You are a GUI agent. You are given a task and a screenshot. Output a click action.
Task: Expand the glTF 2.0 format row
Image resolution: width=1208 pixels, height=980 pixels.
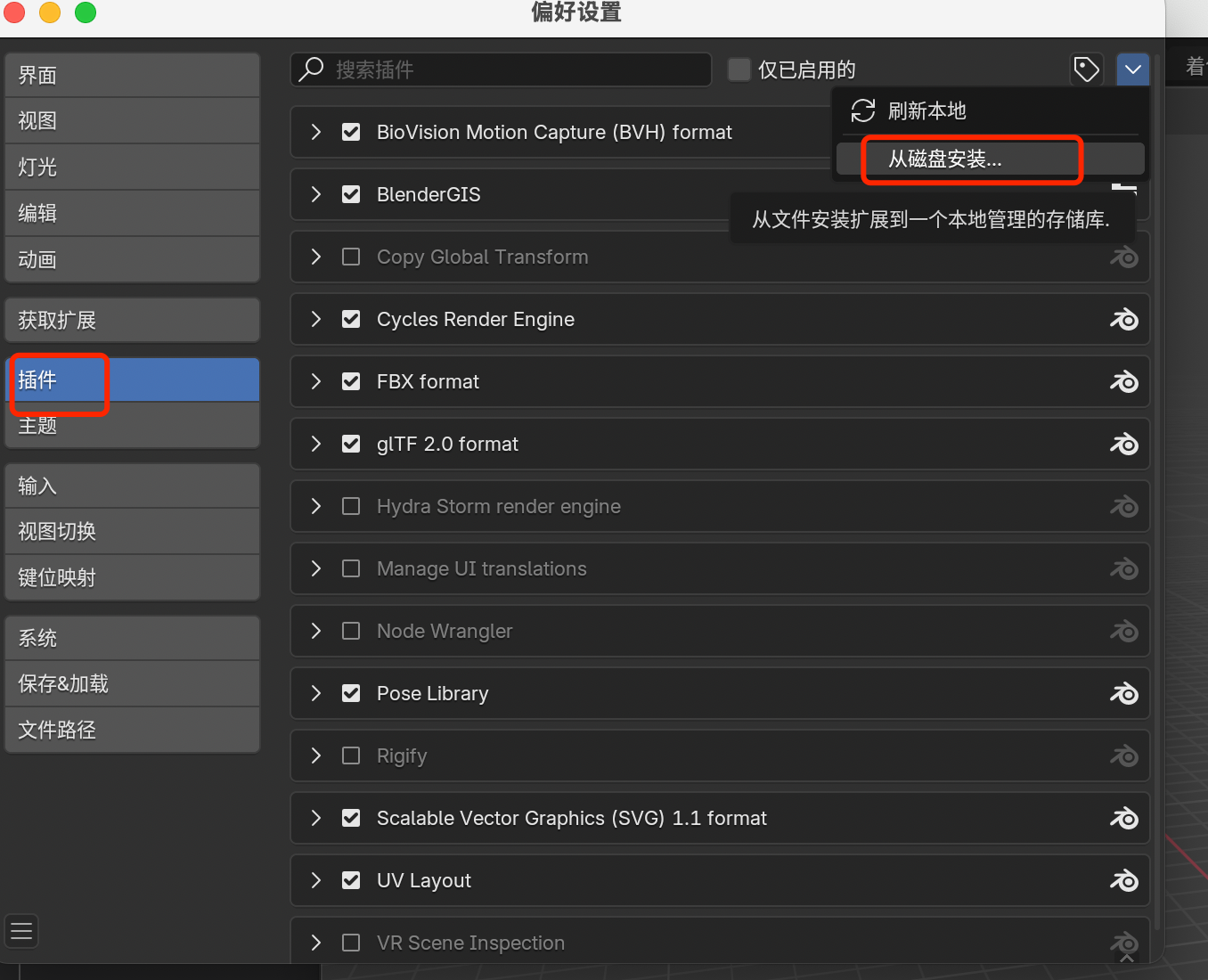coord(315,444)
